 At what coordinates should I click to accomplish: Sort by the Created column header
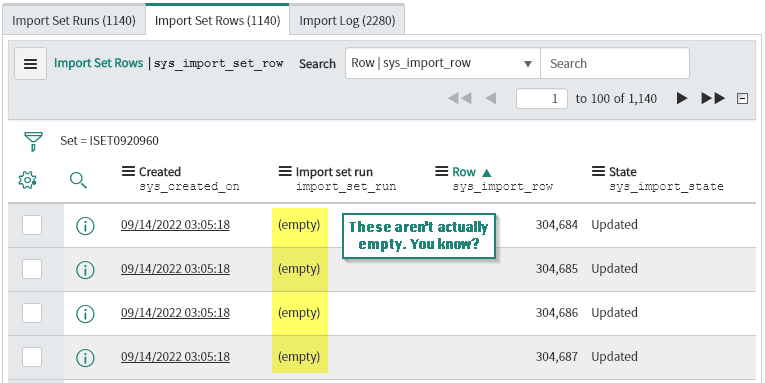160,172
